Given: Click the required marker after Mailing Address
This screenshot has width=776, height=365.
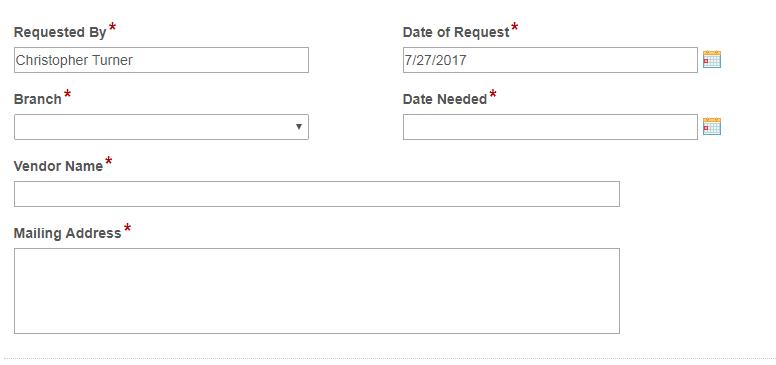Looking at the screenshot, I should (x=127, y=228).
